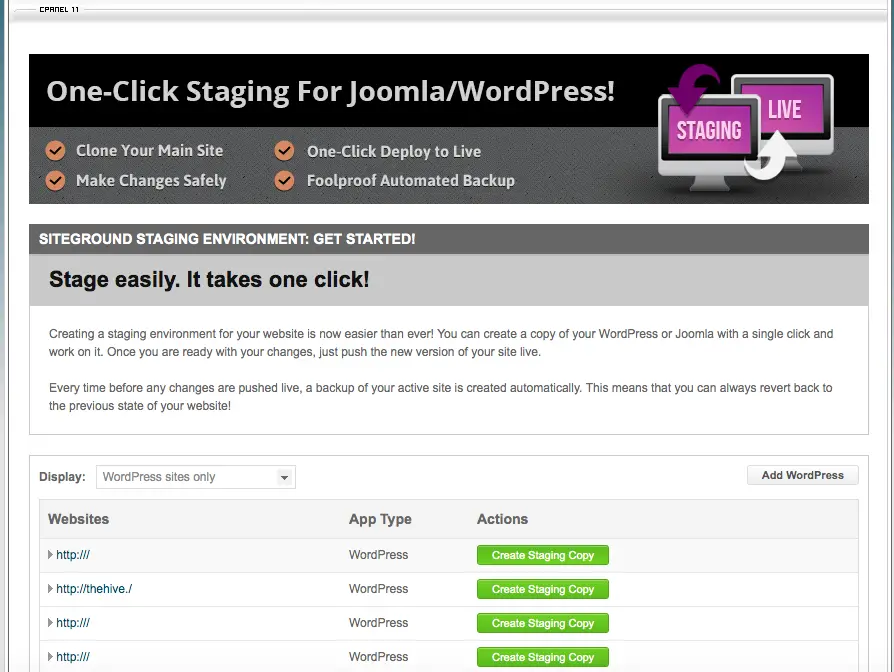
Task: Create Staging Copy for the third listed website
Action: click(543, 624)
